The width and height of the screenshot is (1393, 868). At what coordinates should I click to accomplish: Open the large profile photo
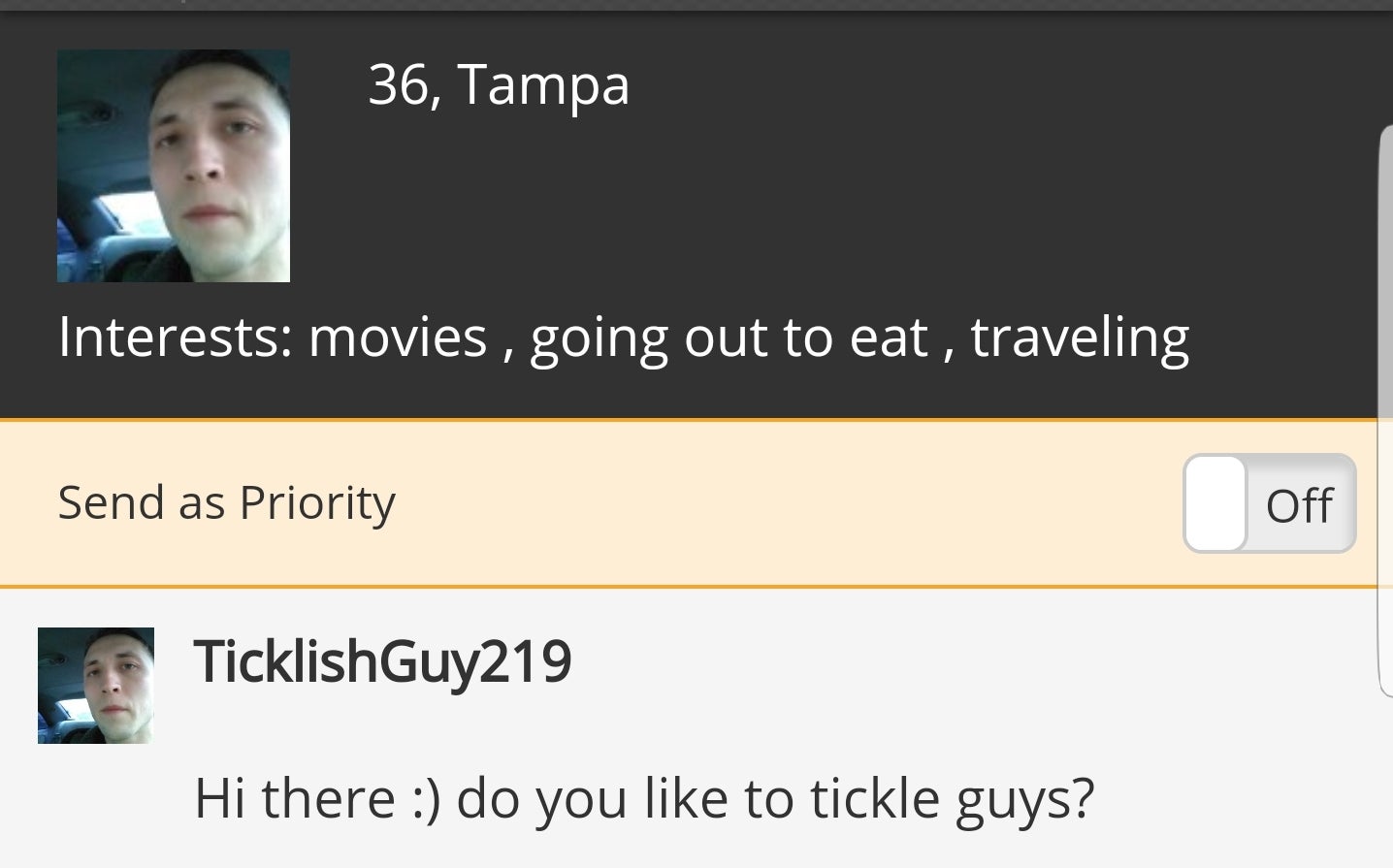[173, 166]
